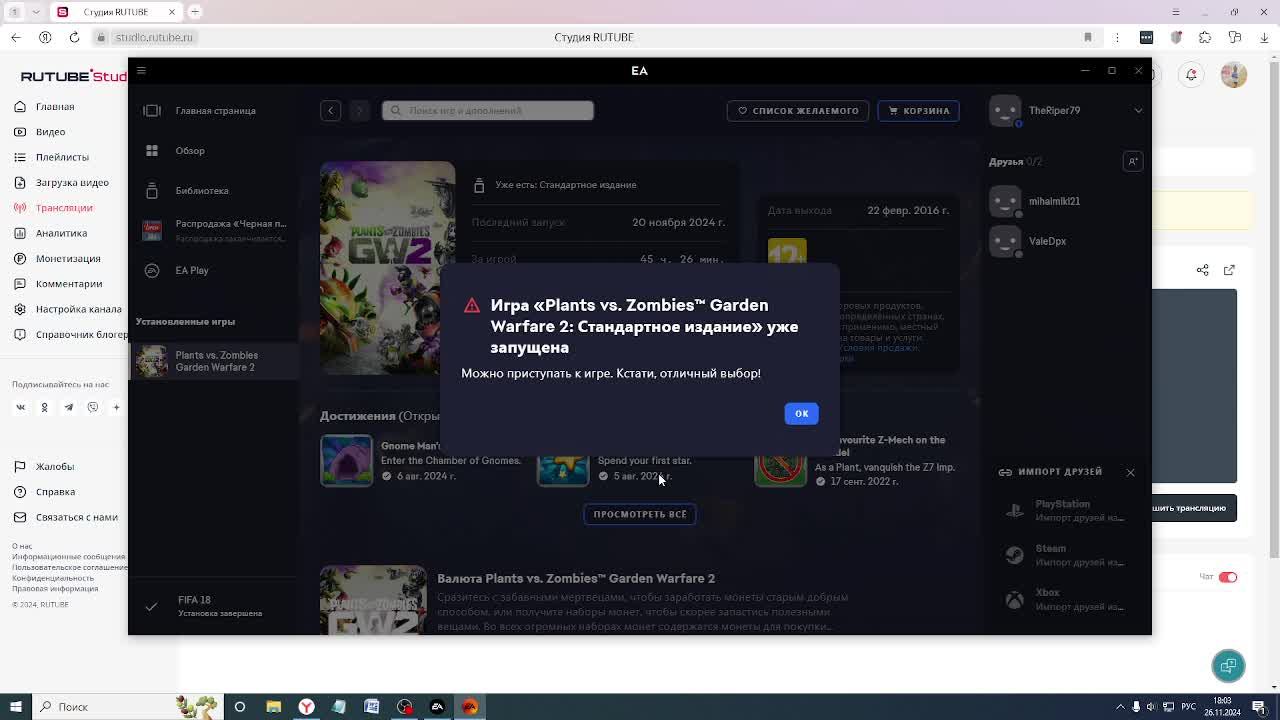Viewport: 1280px width, 720px height.
Task: Import friends from Steam
Action: (x=1064, y=554)
